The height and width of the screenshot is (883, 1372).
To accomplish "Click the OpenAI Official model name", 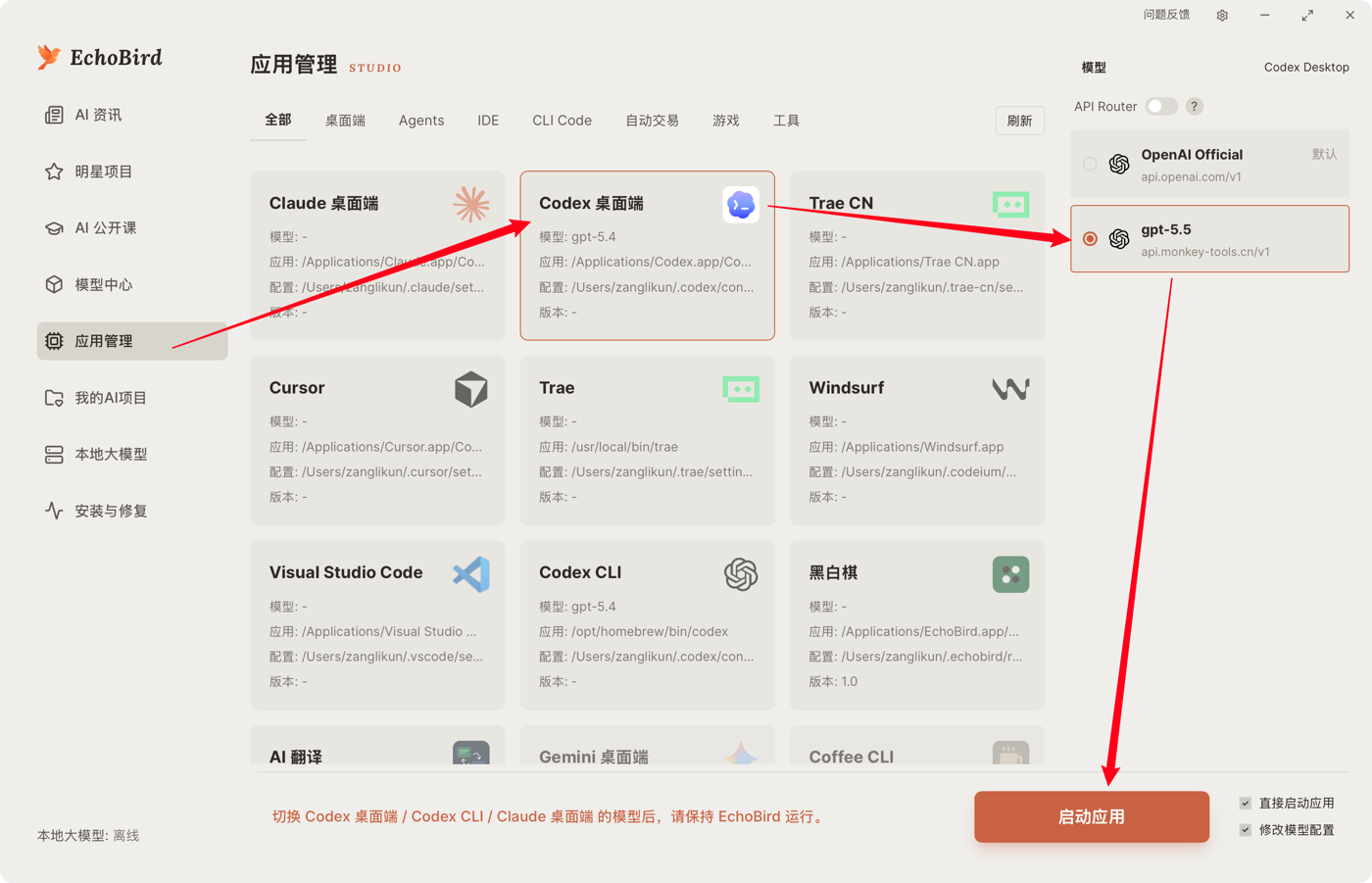I will [x=1192, y=155].
